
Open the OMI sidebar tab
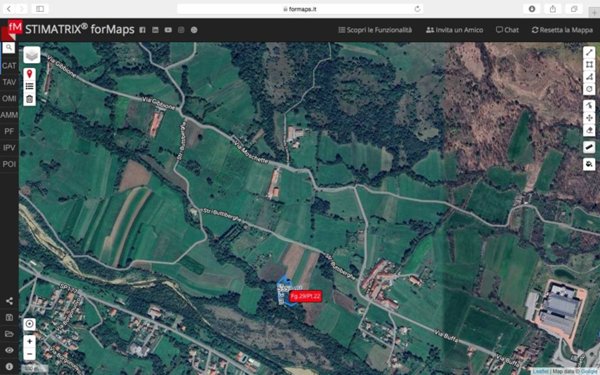coord(9,99)
